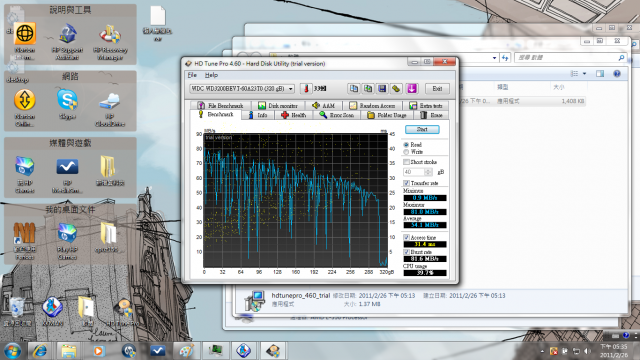Click the Short stroke gB value field
Image resolution: width=640 pixels, height=360 pixels.
414,172
